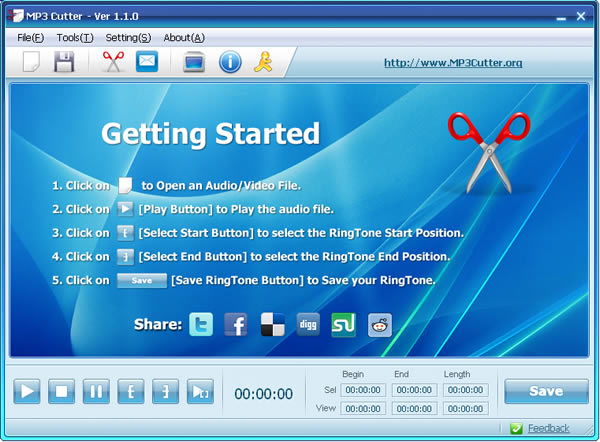Image resolution: width=600 pixels, height=442 pixels.
Task: Open the MP3Cutter.org website link
Action: tap(453, 63)
